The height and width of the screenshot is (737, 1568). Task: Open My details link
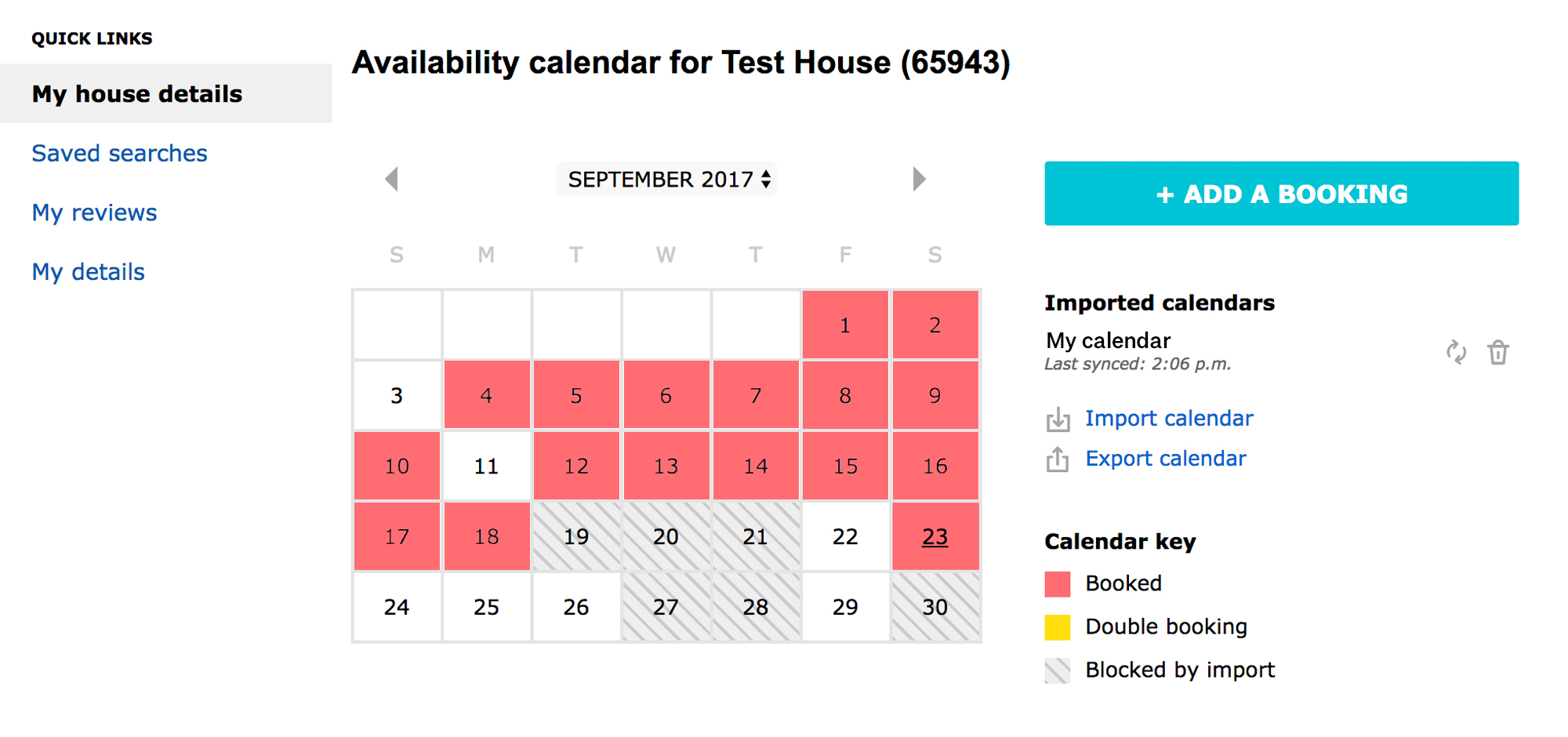click(x=88, y=272)
